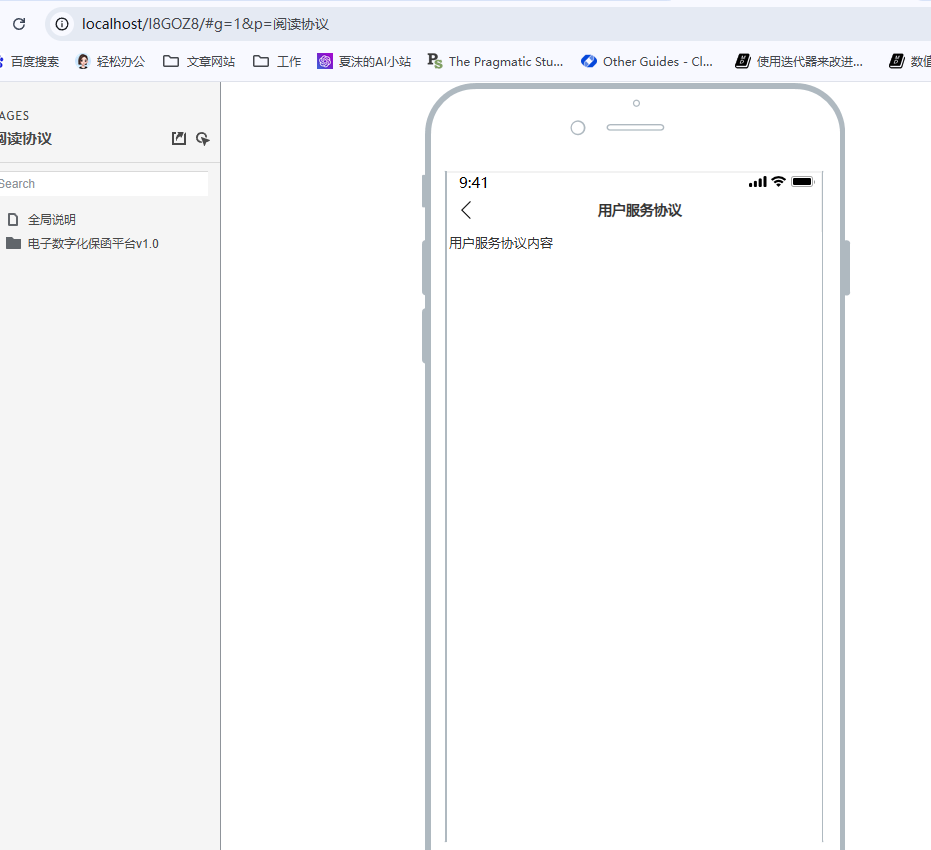Click the 全局说明 page icon
The height and width of the screenshot is (850, 931).
click(x=13, y=220)
